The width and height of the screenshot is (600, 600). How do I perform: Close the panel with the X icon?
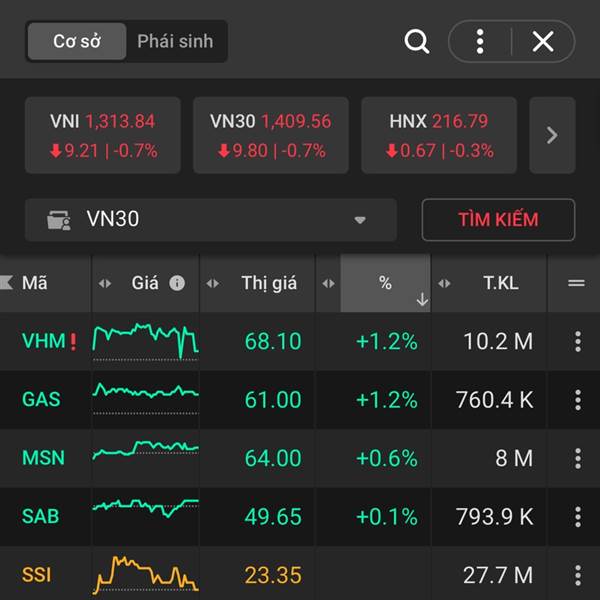click(x=543, y=42)
